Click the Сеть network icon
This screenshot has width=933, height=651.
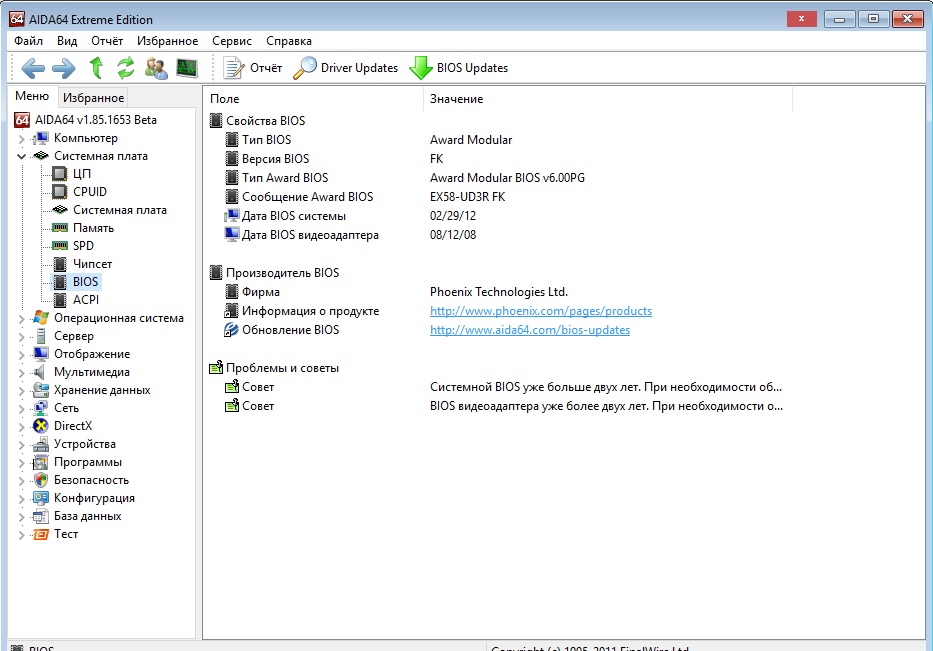click(x=40, y=408)
